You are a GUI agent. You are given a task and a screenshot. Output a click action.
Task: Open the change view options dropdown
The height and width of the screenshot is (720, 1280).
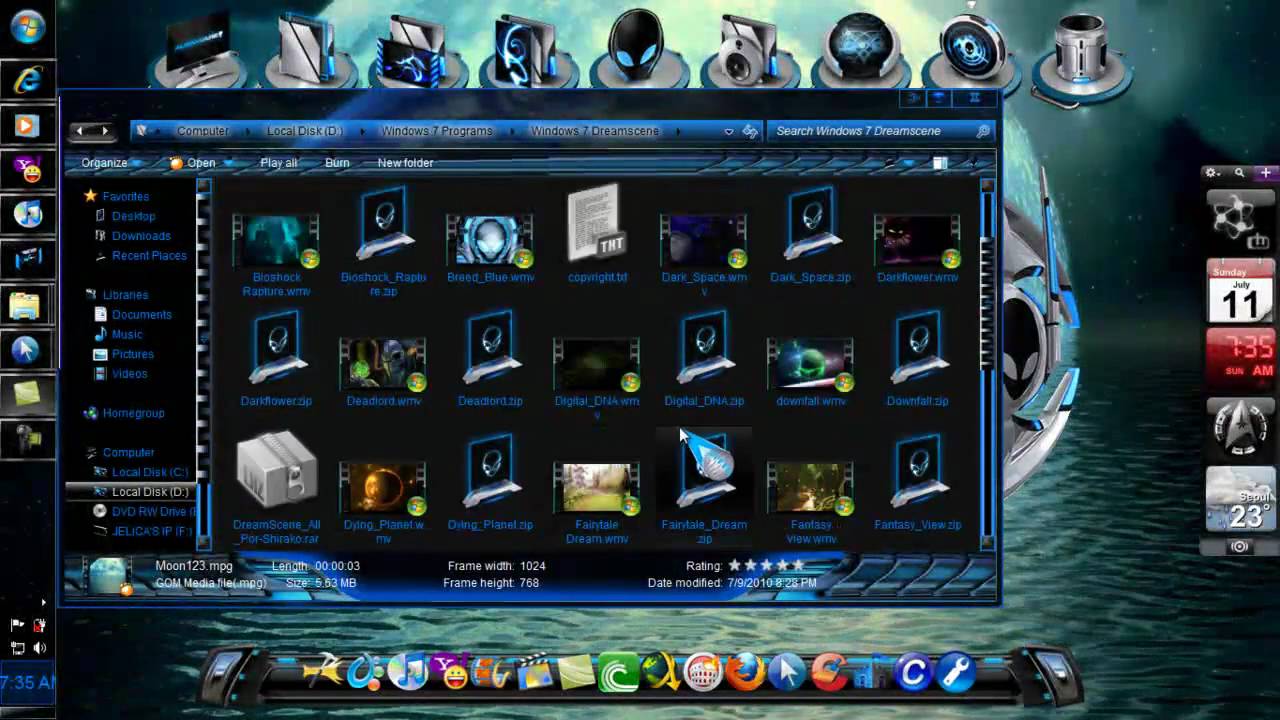click(x=909, y=163)
